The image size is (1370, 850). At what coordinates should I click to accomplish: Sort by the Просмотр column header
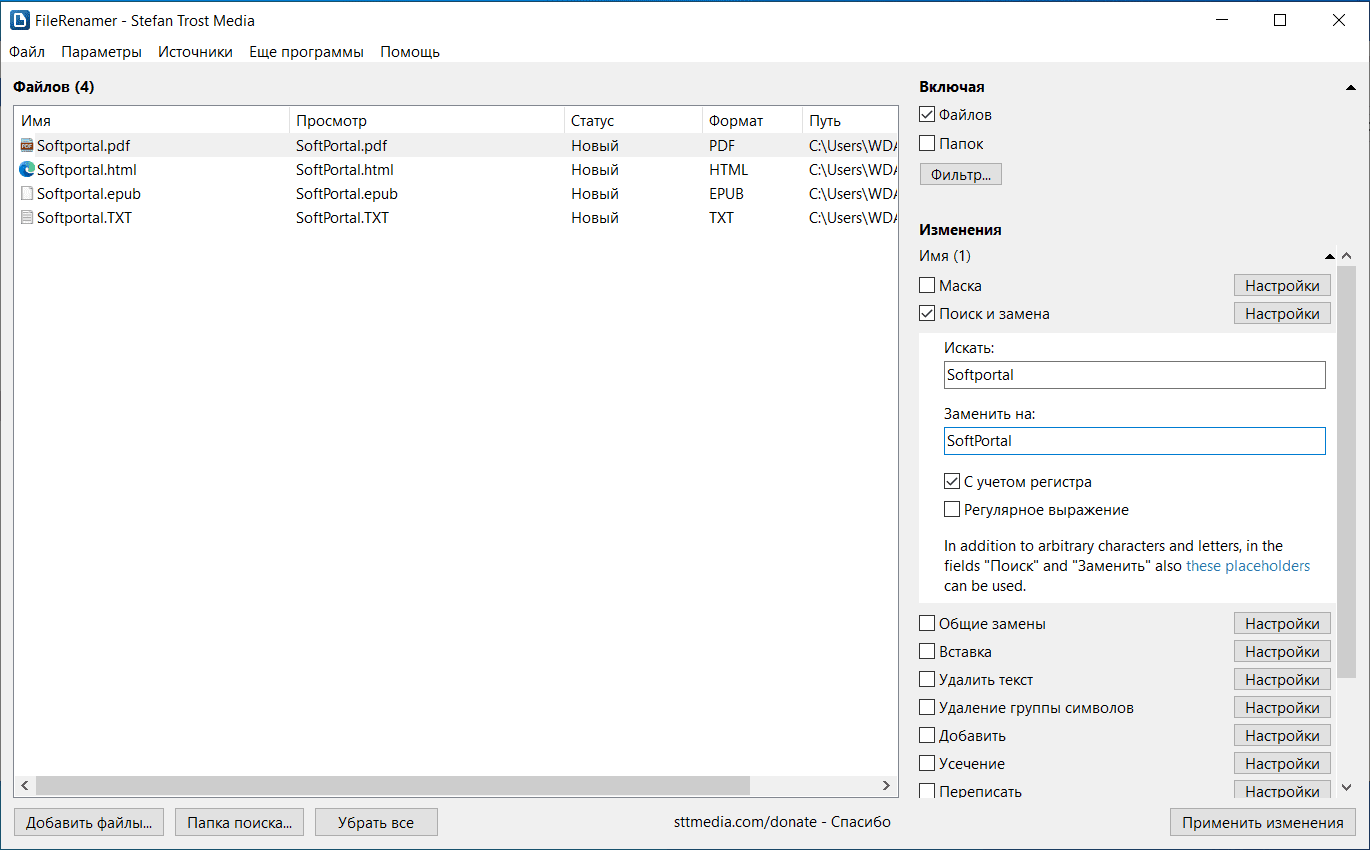tap(427, 121)
